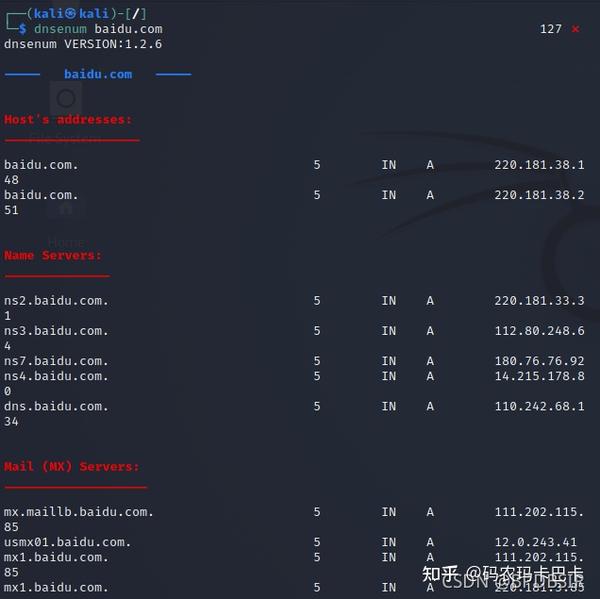The height and width of the screenshot is (599, 600).
Task: Click the IP address 220.181.38.1
Action: click(539, 165)
